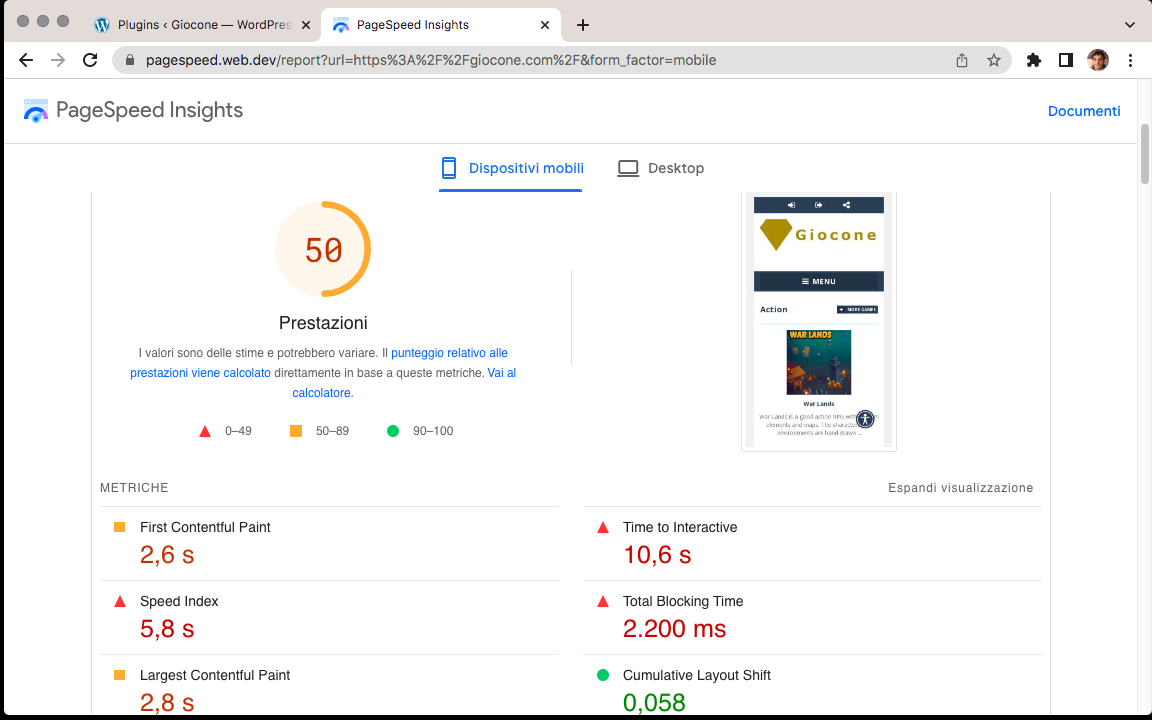Click the MENU bar in site preview
Screen dimensions: 1152x720
point(818,281)
